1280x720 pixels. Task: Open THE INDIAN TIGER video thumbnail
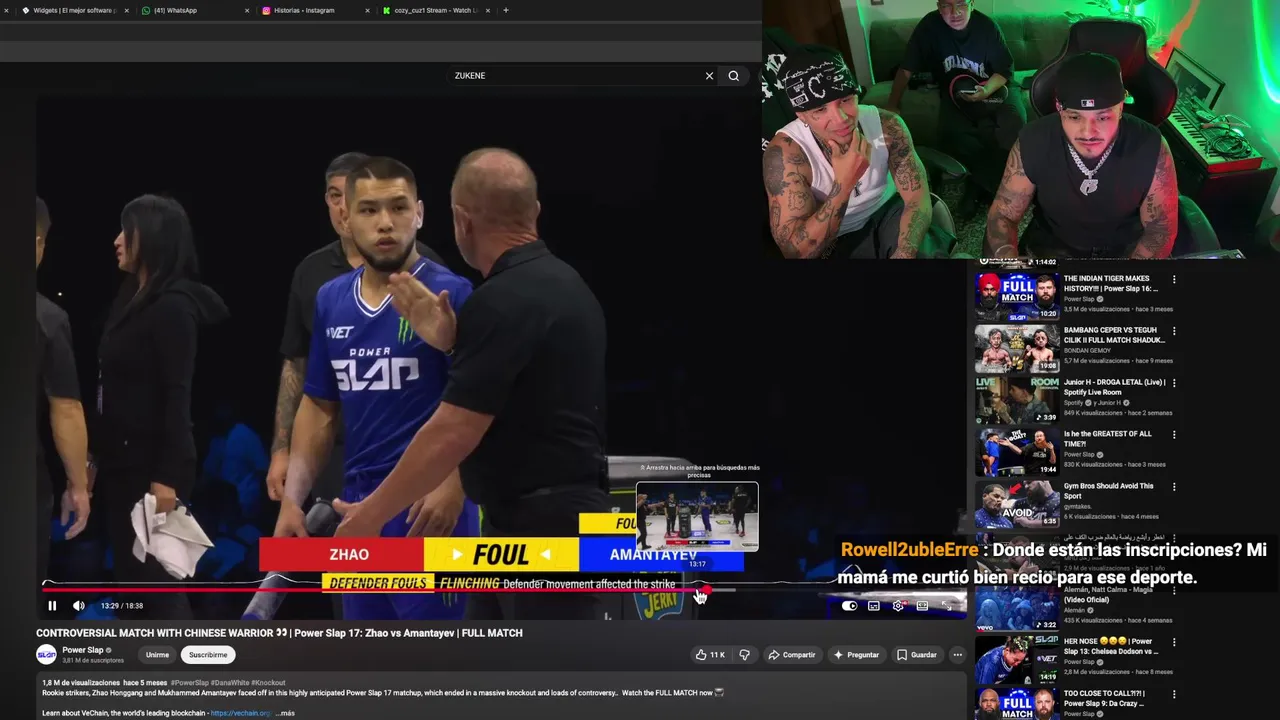click(1017, 296)
